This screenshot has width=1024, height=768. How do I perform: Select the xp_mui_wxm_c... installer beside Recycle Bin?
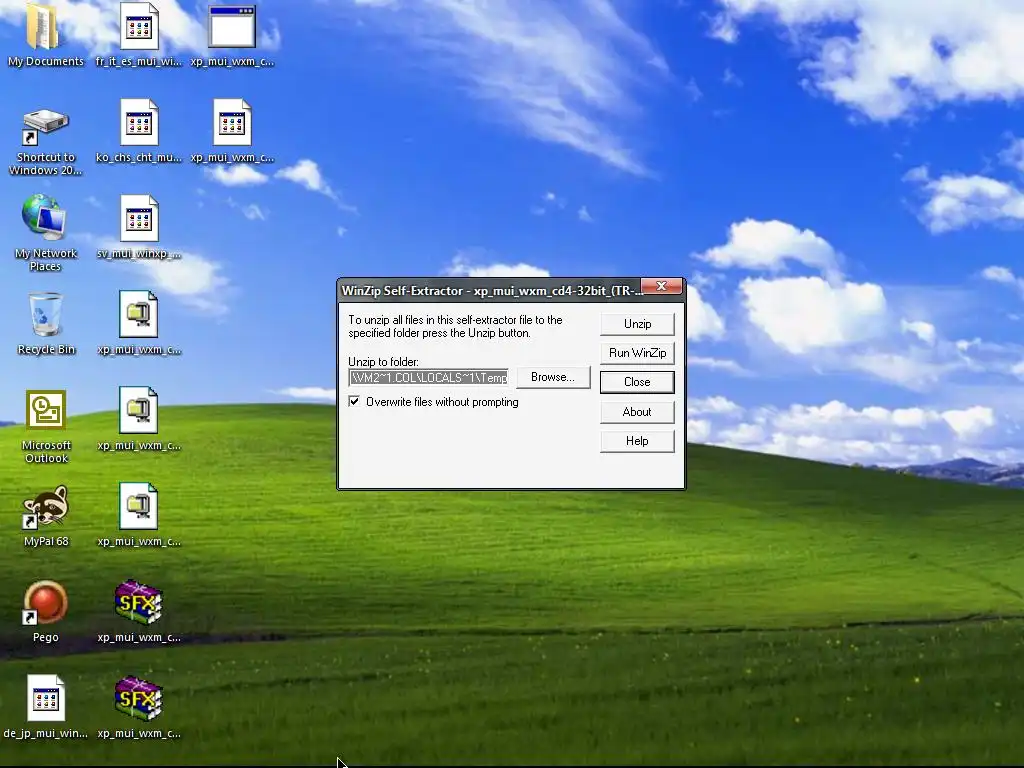pyautogui.click(x=138, y=314)
